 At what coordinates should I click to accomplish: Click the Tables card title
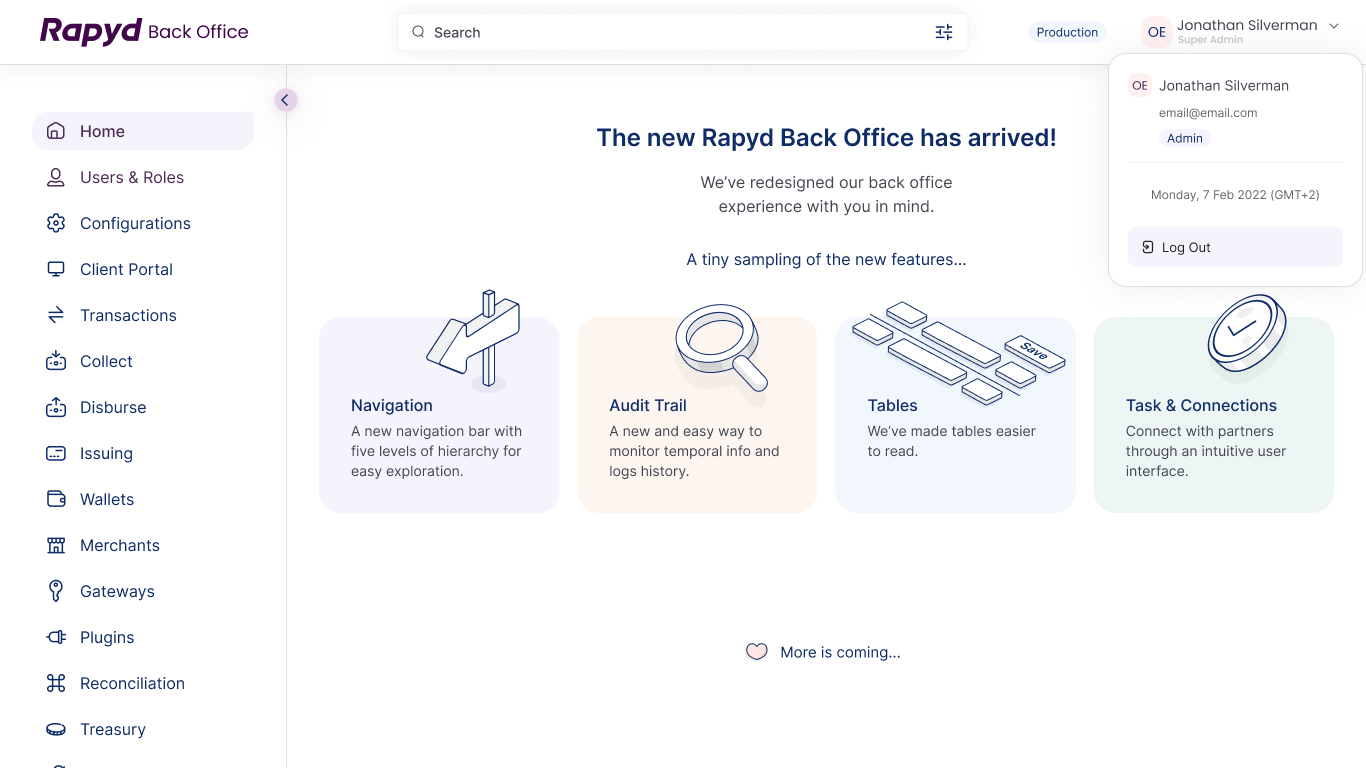point(893,405)
